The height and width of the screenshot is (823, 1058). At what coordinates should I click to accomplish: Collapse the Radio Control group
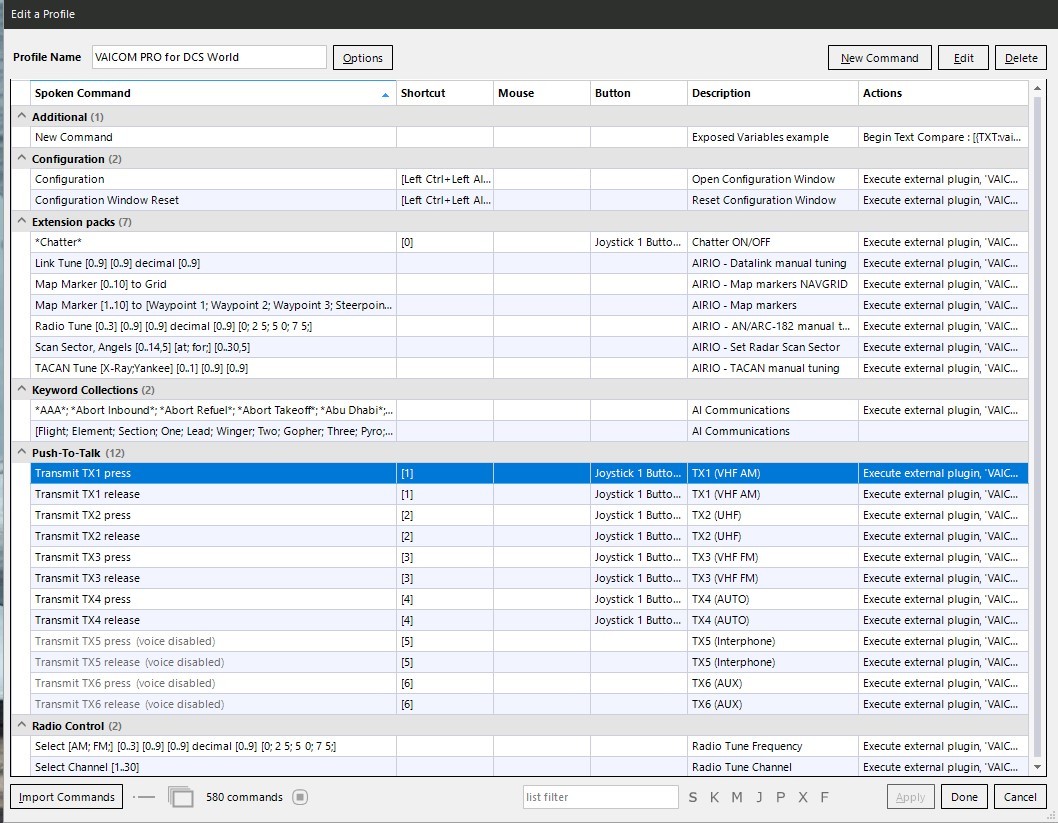(x=22, y=725)
